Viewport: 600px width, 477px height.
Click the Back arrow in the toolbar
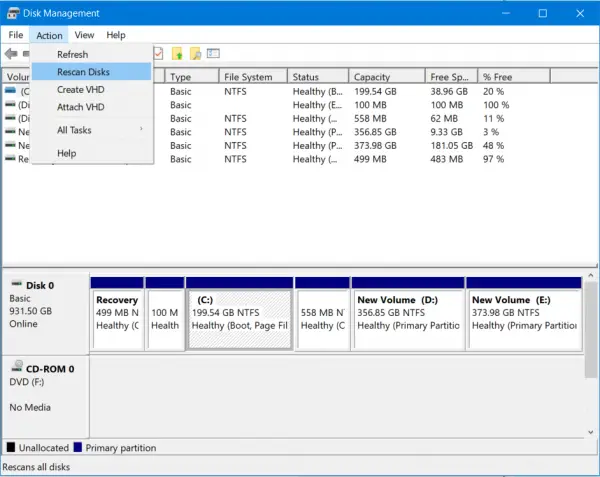(x=11, y=53)
